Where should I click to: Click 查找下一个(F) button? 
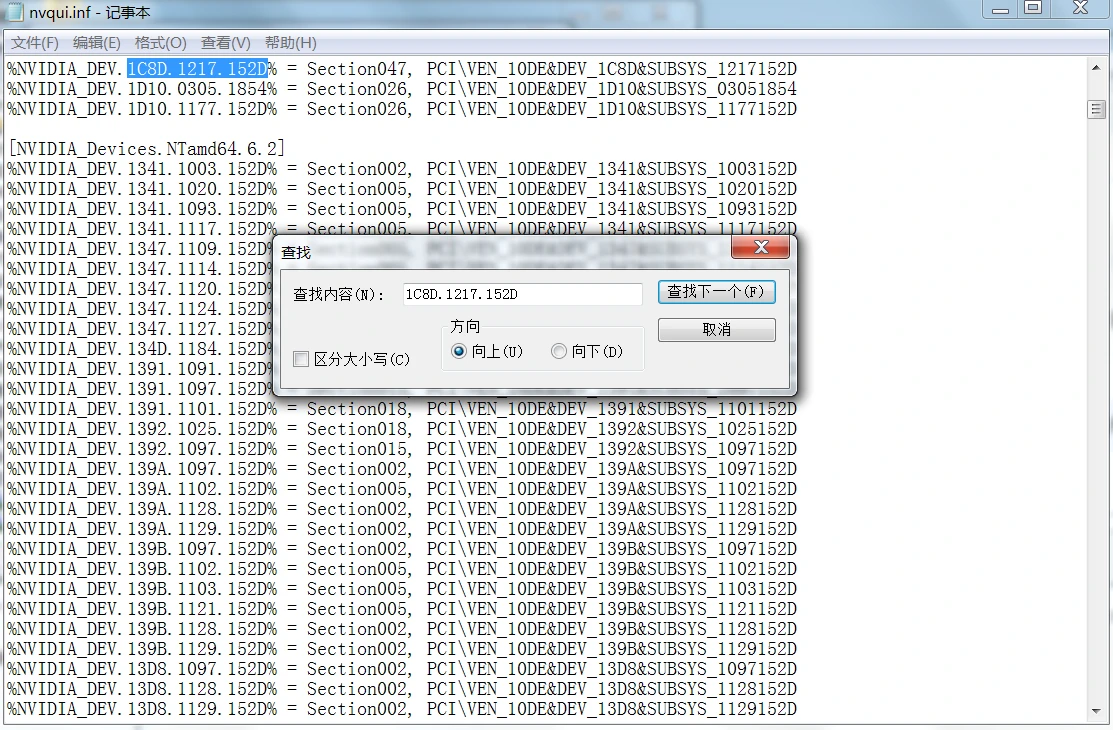coord(716,292)
